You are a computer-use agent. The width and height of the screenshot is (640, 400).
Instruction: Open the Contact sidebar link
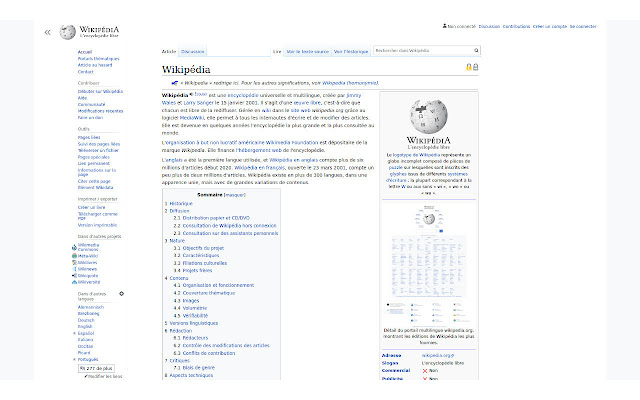pos(86,71)
